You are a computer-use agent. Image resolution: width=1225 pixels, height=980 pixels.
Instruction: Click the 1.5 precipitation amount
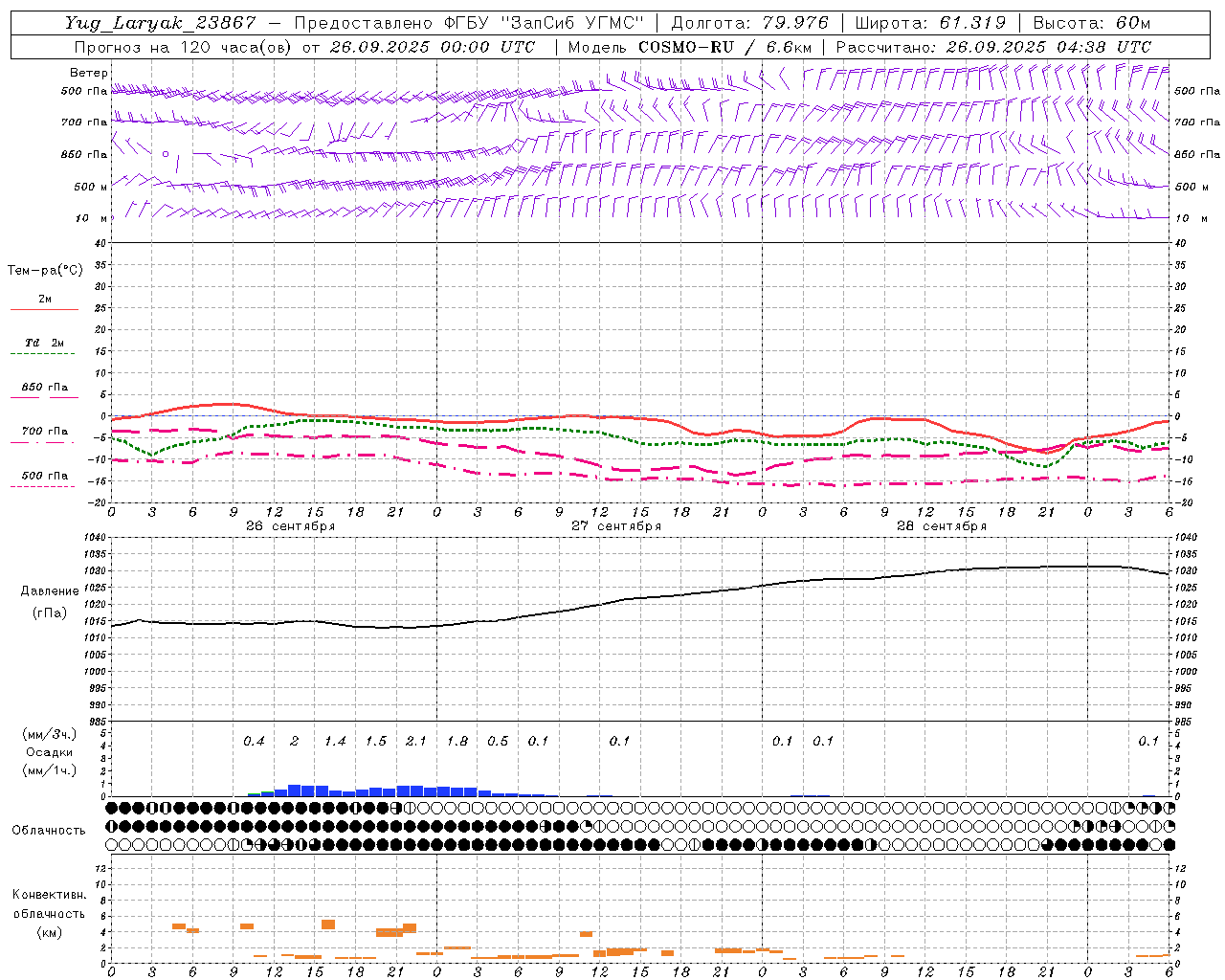(376, 741)
